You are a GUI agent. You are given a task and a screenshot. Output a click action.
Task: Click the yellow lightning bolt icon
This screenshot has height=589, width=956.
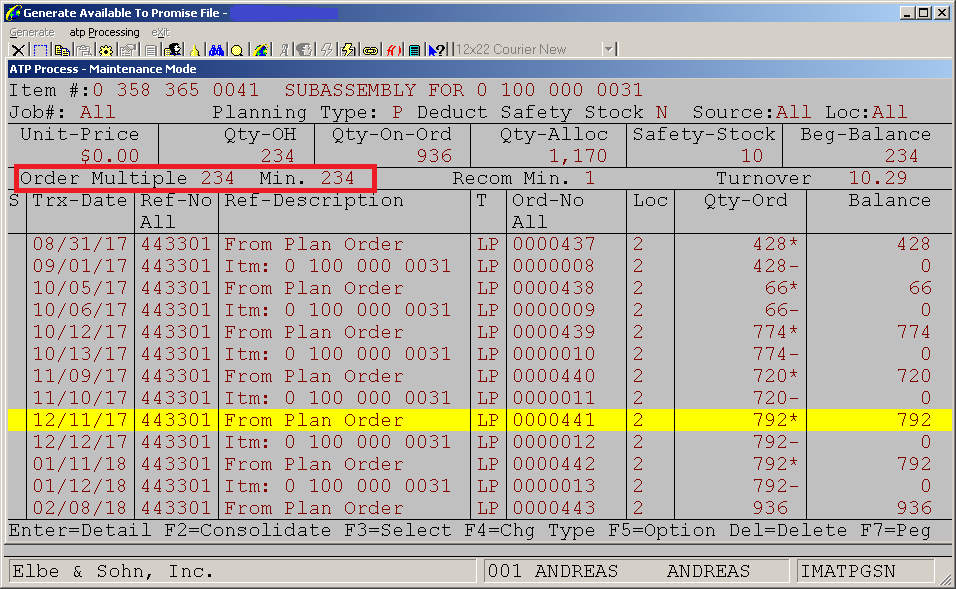[348, 51]
